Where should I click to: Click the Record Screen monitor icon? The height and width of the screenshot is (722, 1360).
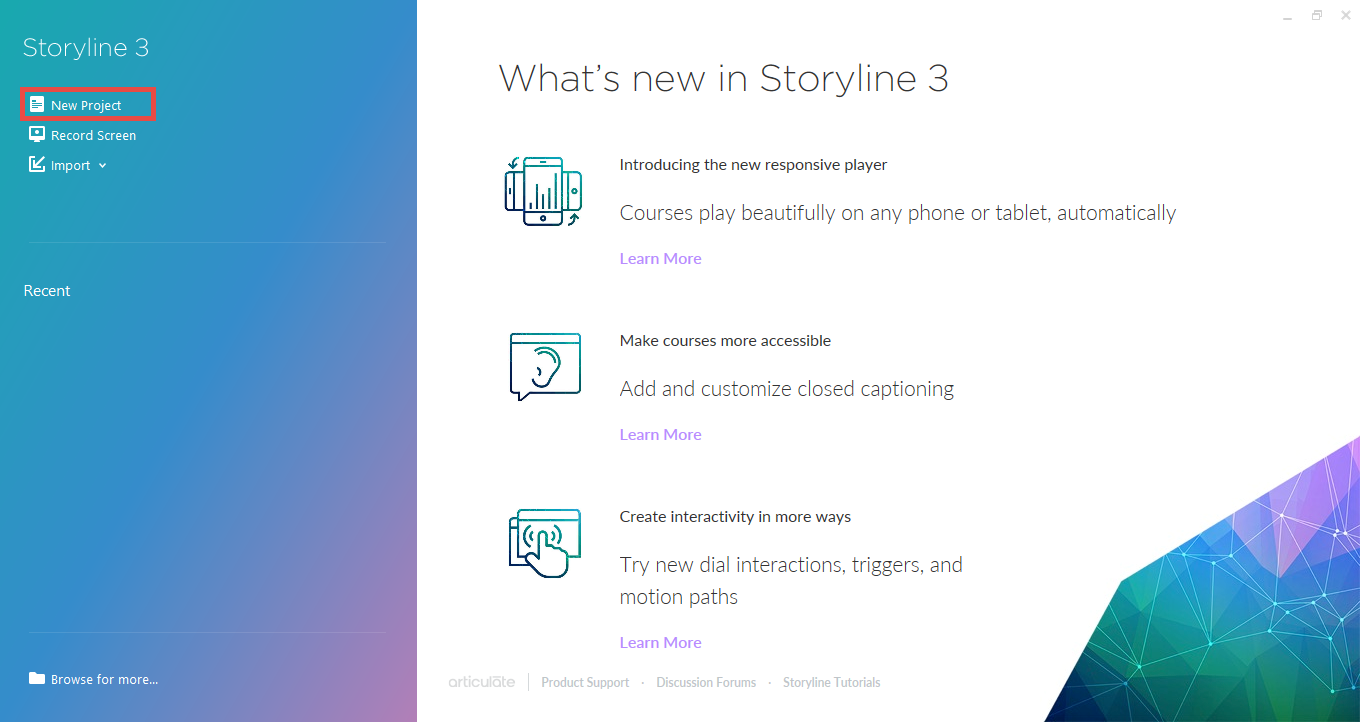(37, 135)
